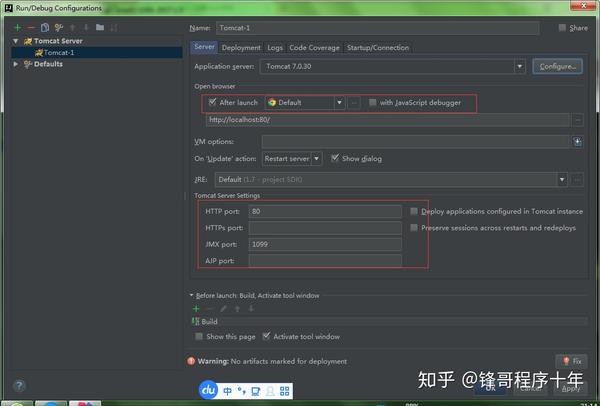
Task: Switch to the Logs tab
Action: coord(275,48)
